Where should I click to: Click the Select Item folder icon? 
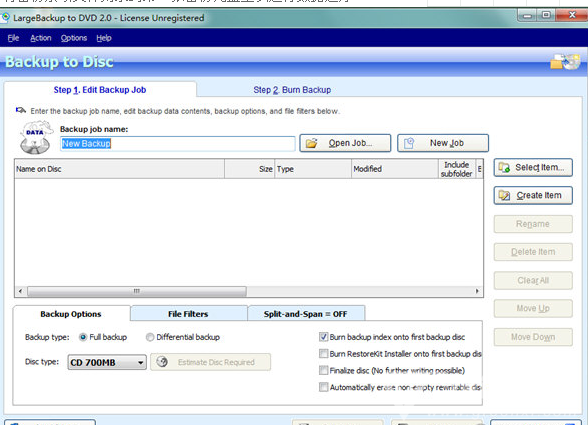click(504, 167)
